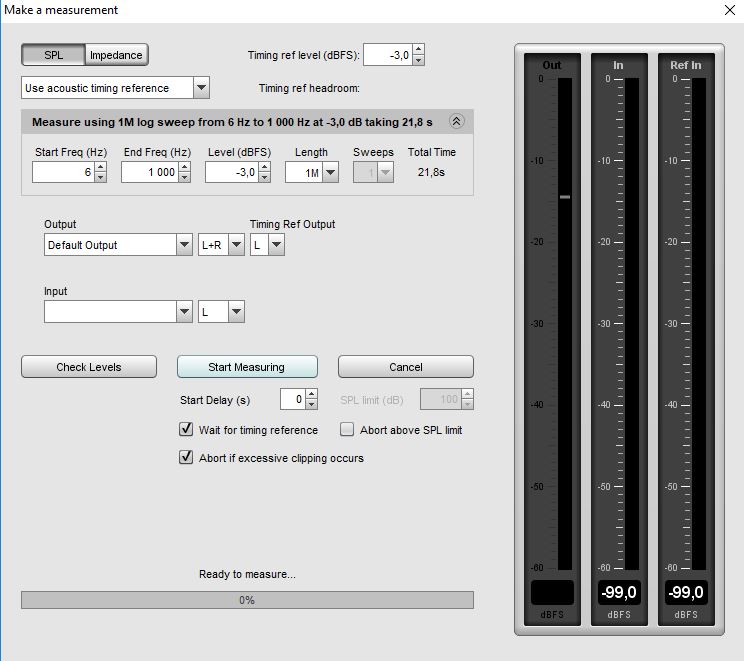
Task: Close the Make a measurement window
Action: click(x=730, y=10)
